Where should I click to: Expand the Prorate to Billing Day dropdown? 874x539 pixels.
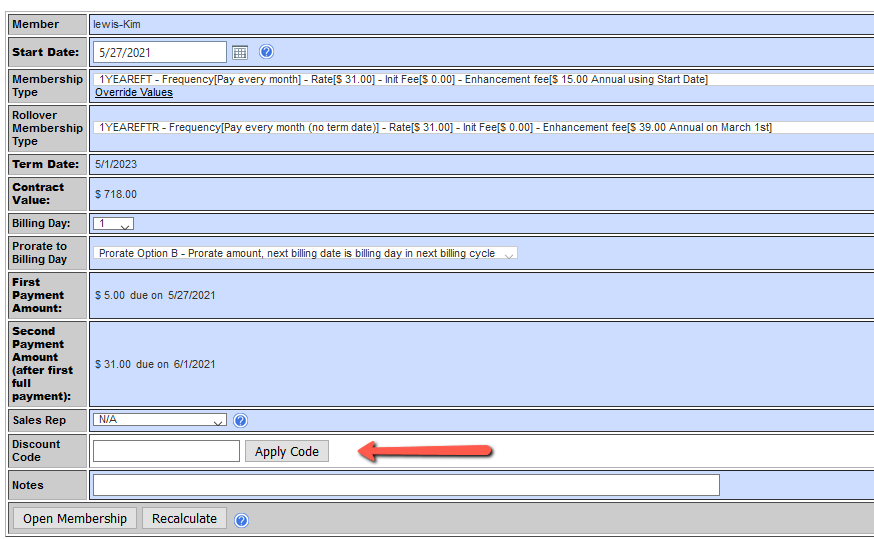coord(305,253)
